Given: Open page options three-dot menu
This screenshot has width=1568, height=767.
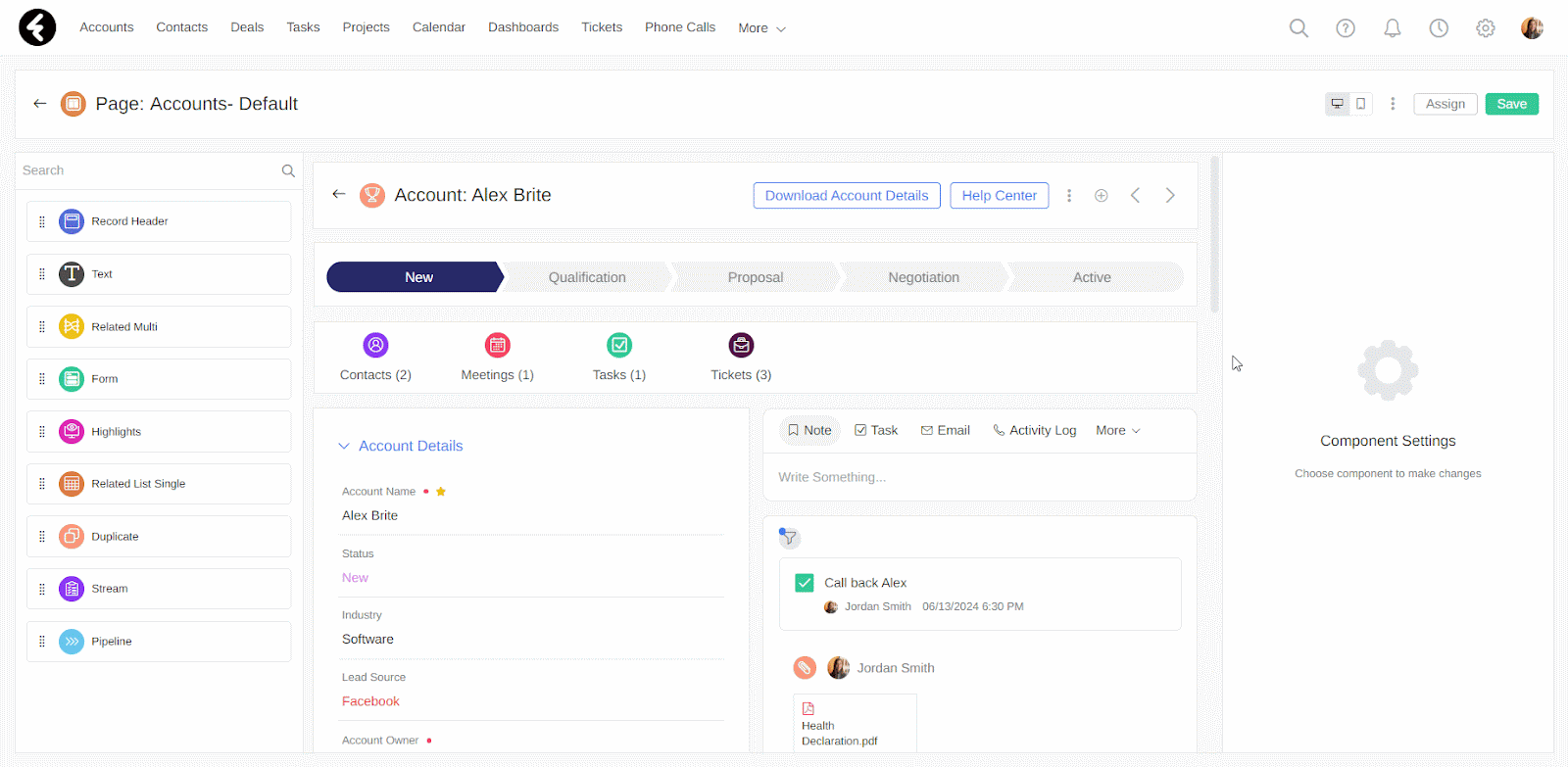Looking at the screenshot, I should tap(1393, 104).
